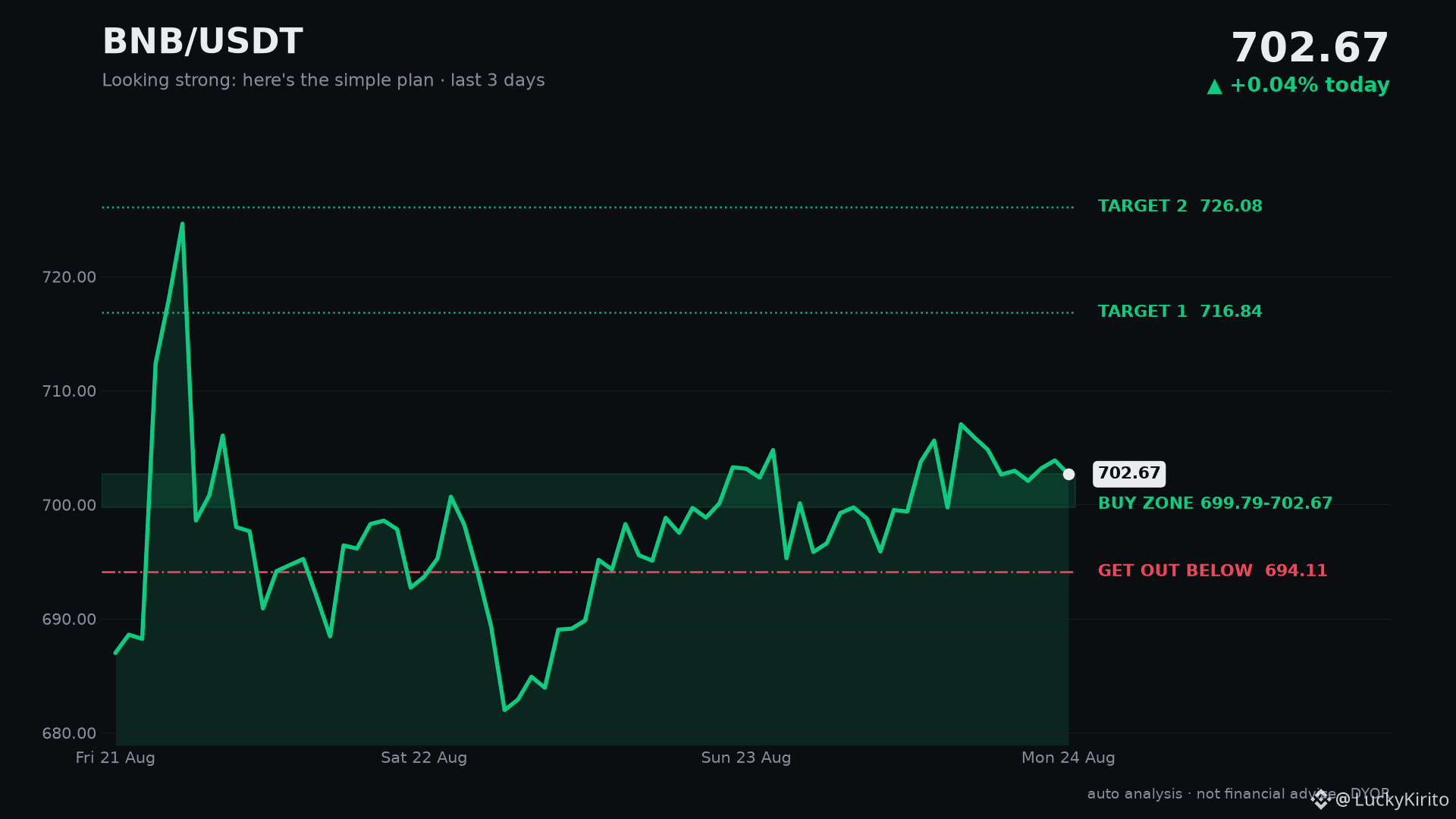Click the 700.00 y-axis label

click(x=69, y=505)
